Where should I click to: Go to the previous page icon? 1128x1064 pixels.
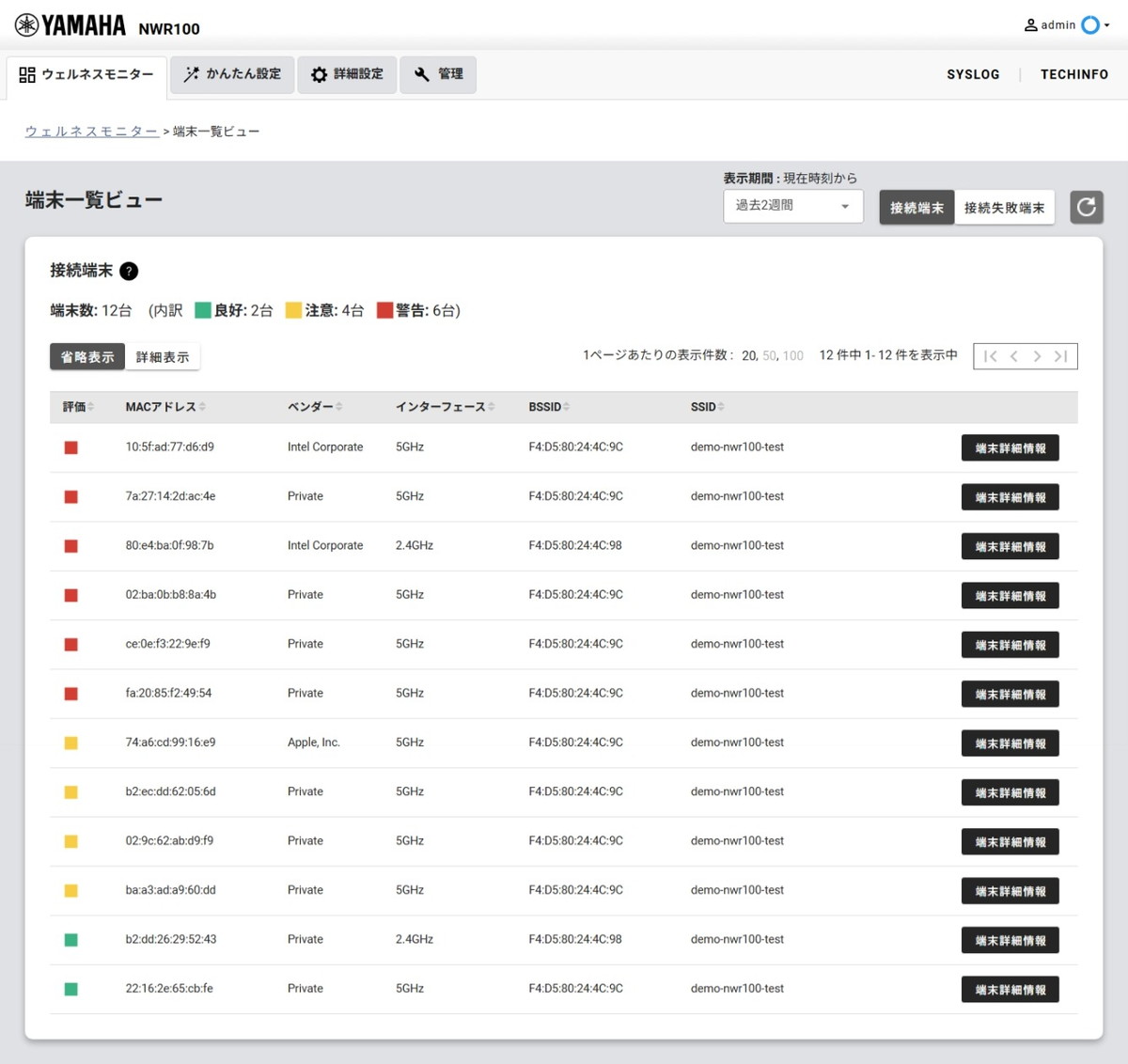pyautogui.click(x=1013, y=356)
